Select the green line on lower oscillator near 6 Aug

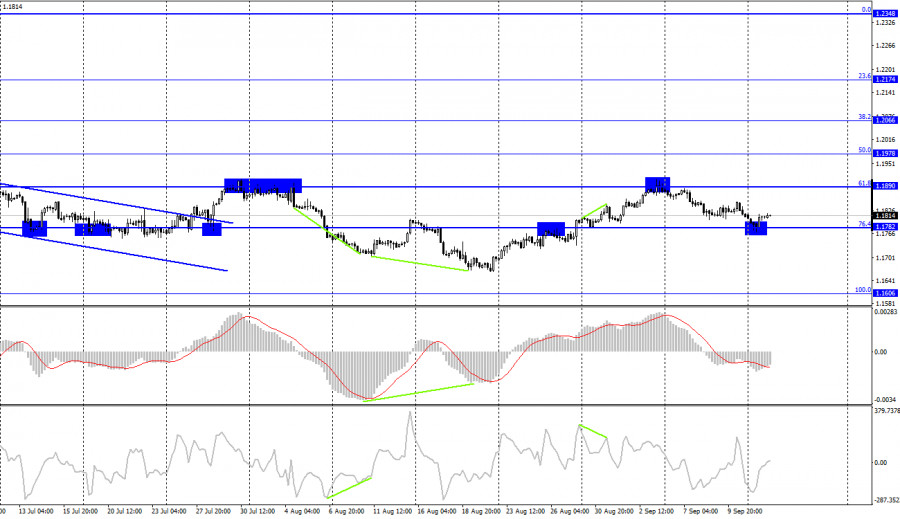(348, 487)
